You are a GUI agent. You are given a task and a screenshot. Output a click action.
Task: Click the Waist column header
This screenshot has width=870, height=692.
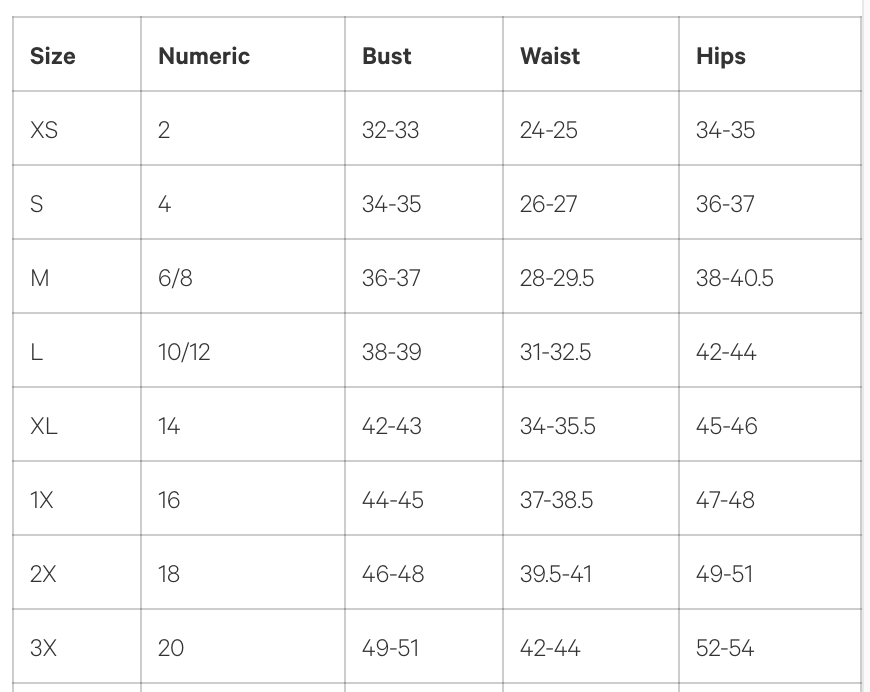pyautogui.click(x=550, y=56)
